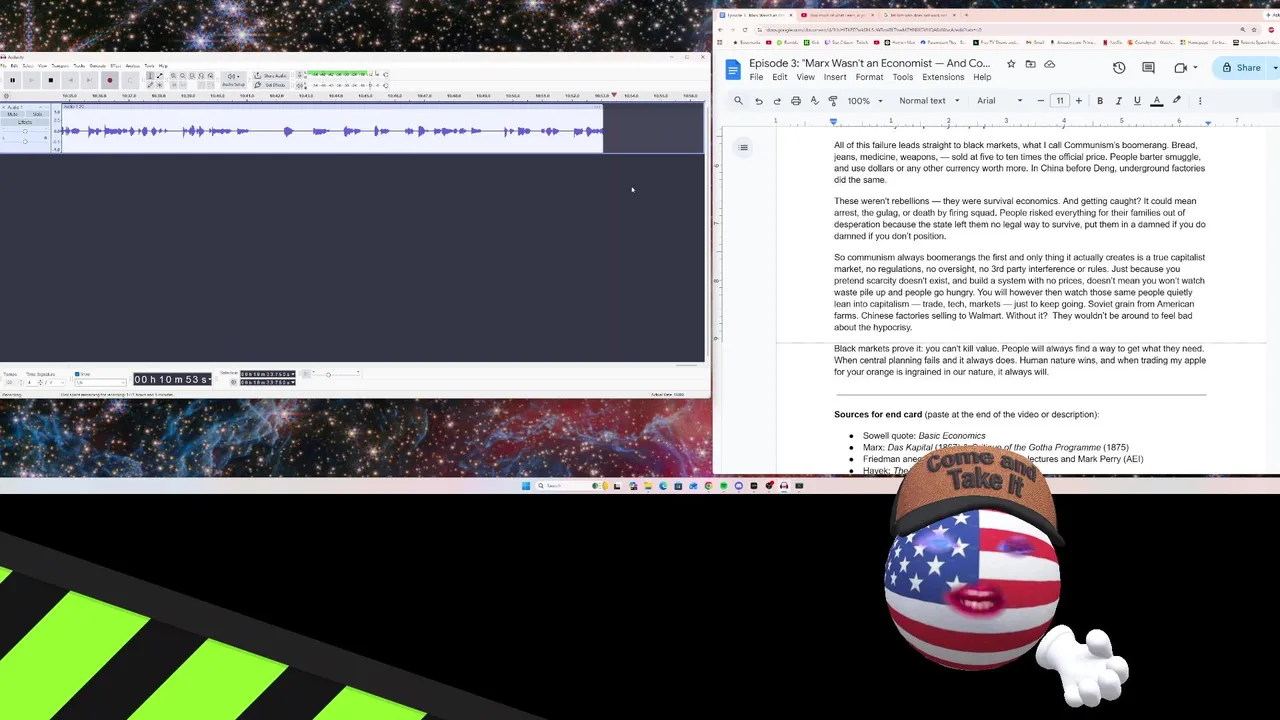The height and width of the screenshot is (720, 1280).
Task: Open the Insert menu in Google Docs
Action: pyautogui.click(x=835, y=77)
